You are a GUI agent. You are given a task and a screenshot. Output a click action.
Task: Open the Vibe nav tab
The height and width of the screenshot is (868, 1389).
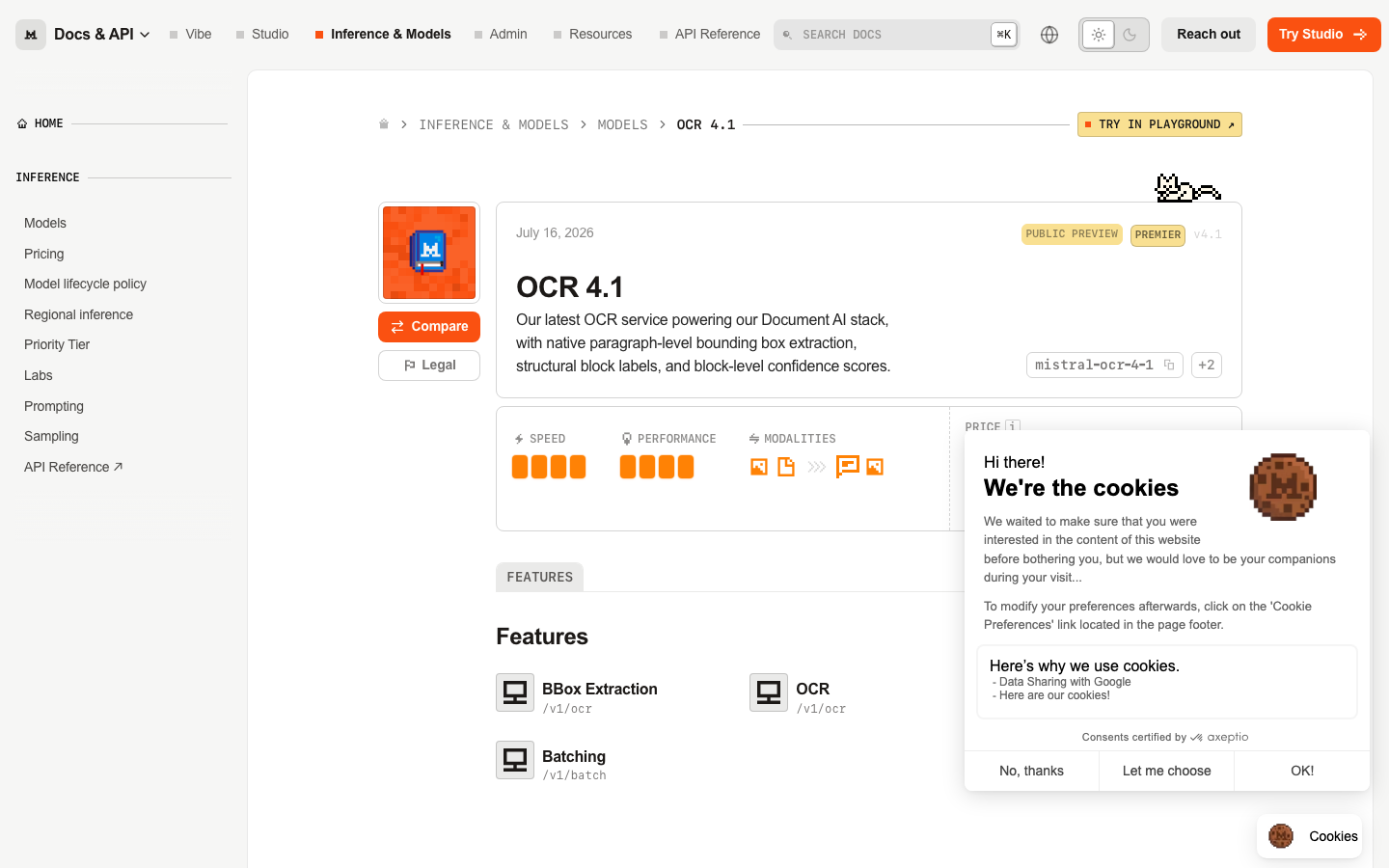pos(190,35)
